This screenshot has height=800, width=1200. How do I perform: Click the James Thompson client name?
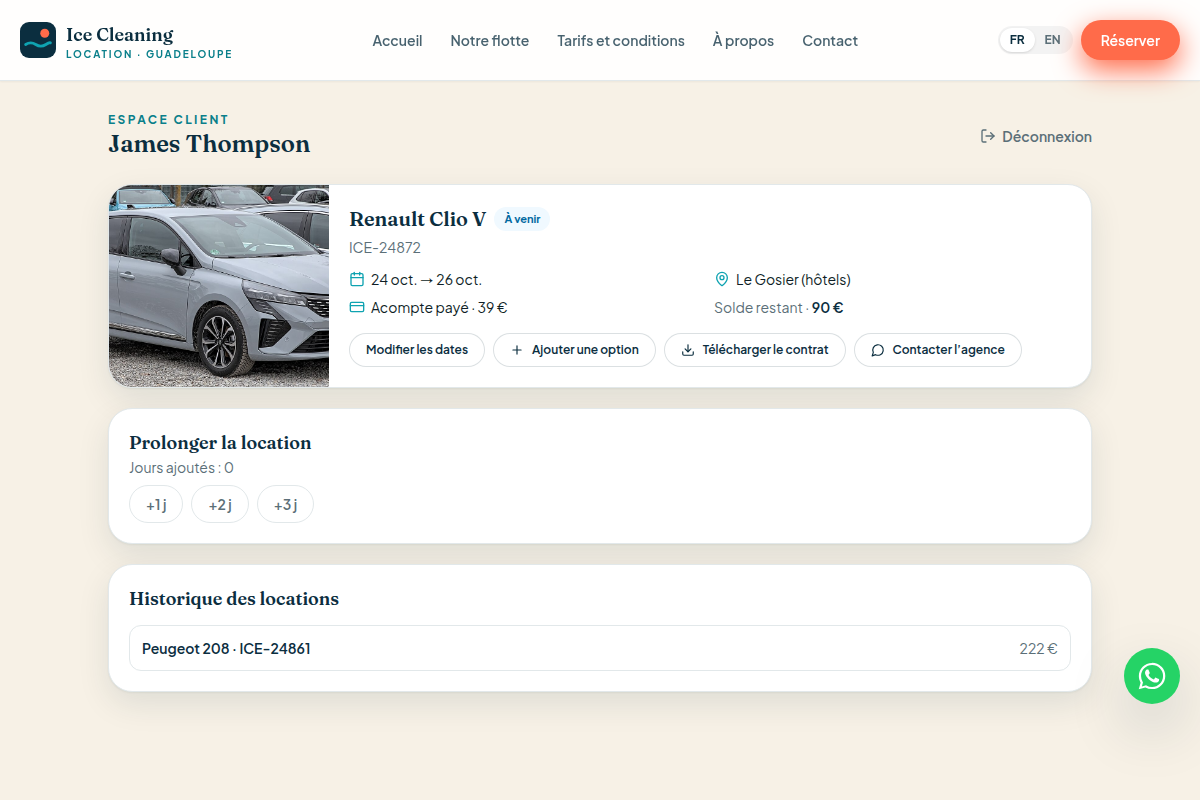coord(209,144)
